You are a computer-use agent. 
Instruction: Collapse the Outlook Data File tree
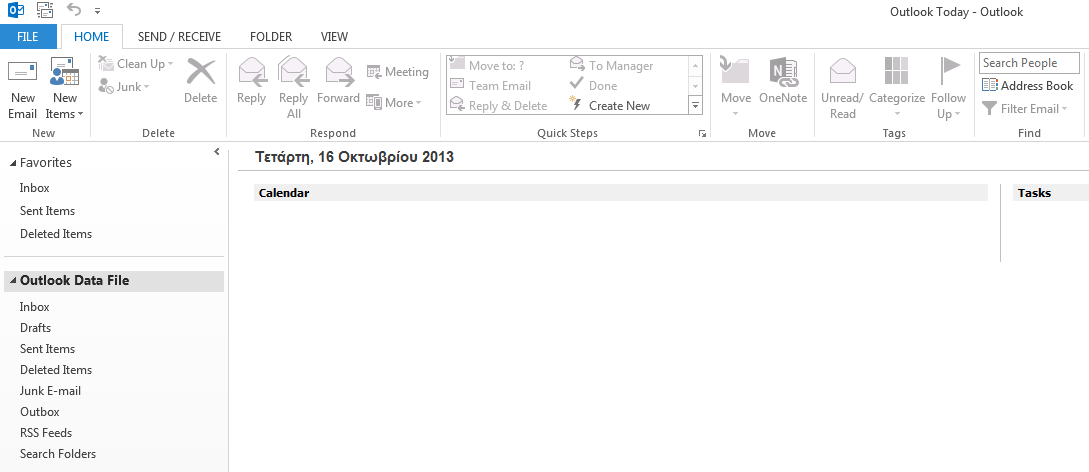(11, 282)
